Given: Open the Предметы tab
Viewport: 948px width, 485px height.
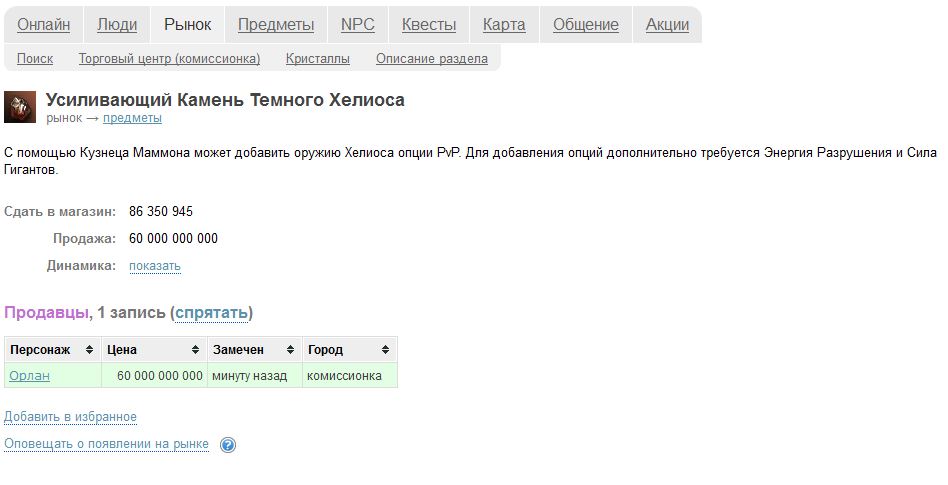Looking at the screenshot, I should click(276, 25).
